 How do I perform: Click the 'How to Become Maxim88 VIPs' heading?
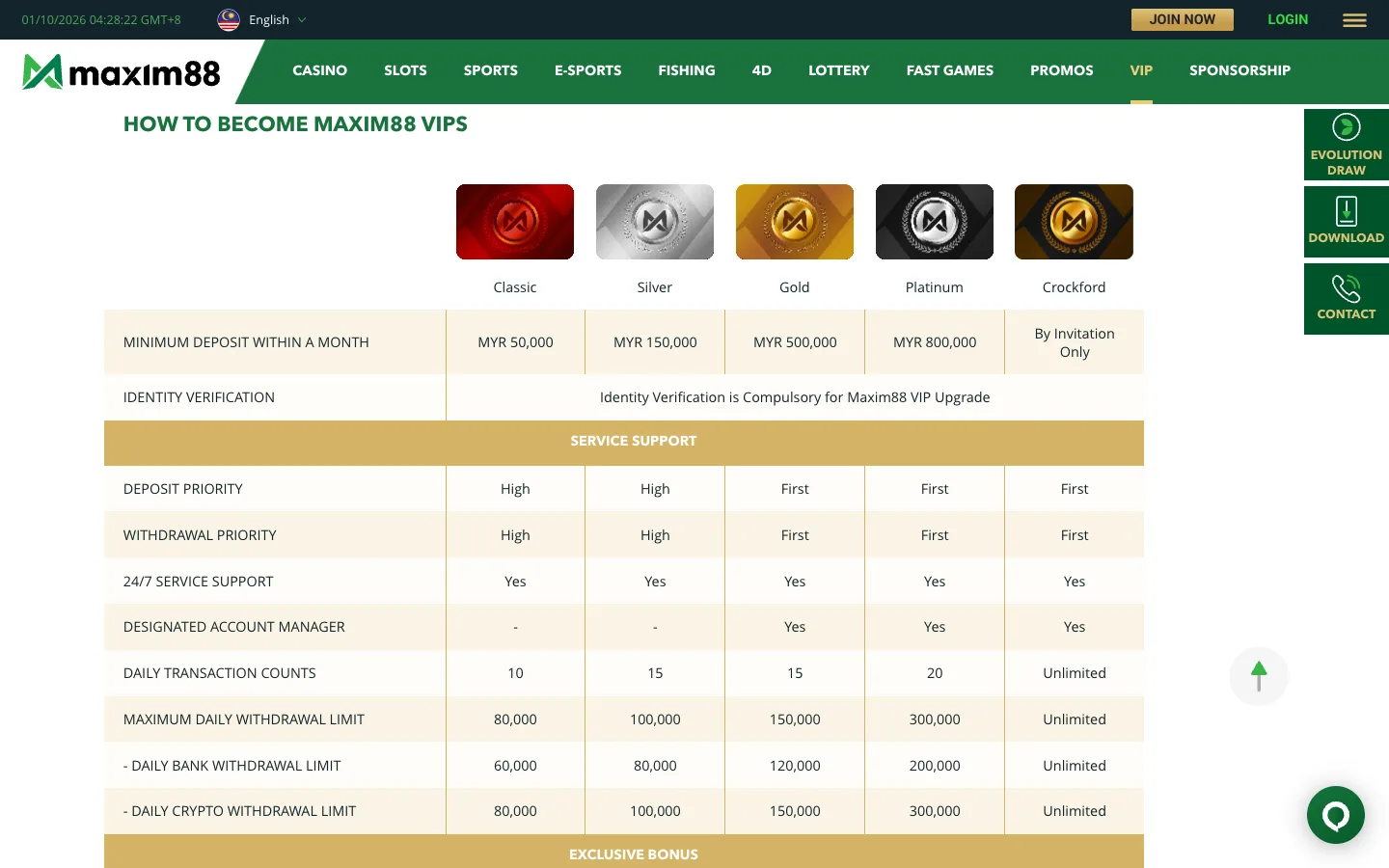pyautogui.click(x=295, y=124)
